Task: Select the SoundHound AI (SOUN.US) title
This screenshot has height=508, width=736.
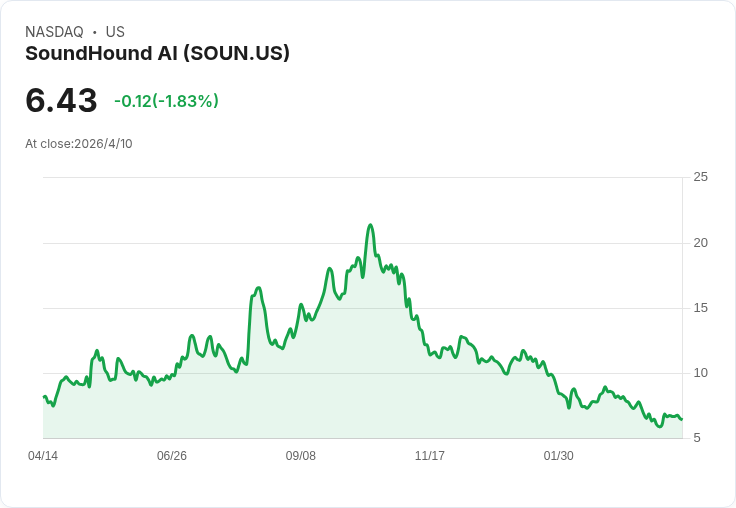Action: click(x=157, y=53)
